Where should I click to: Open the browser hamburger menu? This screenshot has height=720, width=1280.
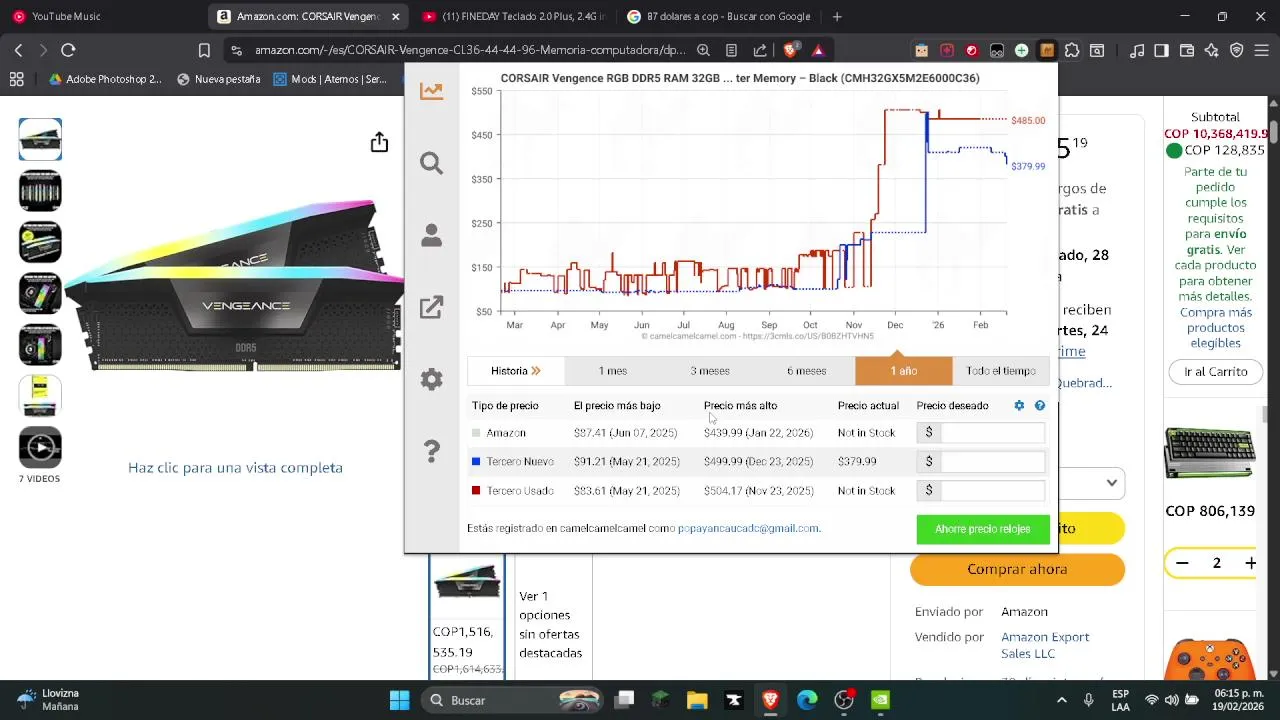click(1262, 50)
